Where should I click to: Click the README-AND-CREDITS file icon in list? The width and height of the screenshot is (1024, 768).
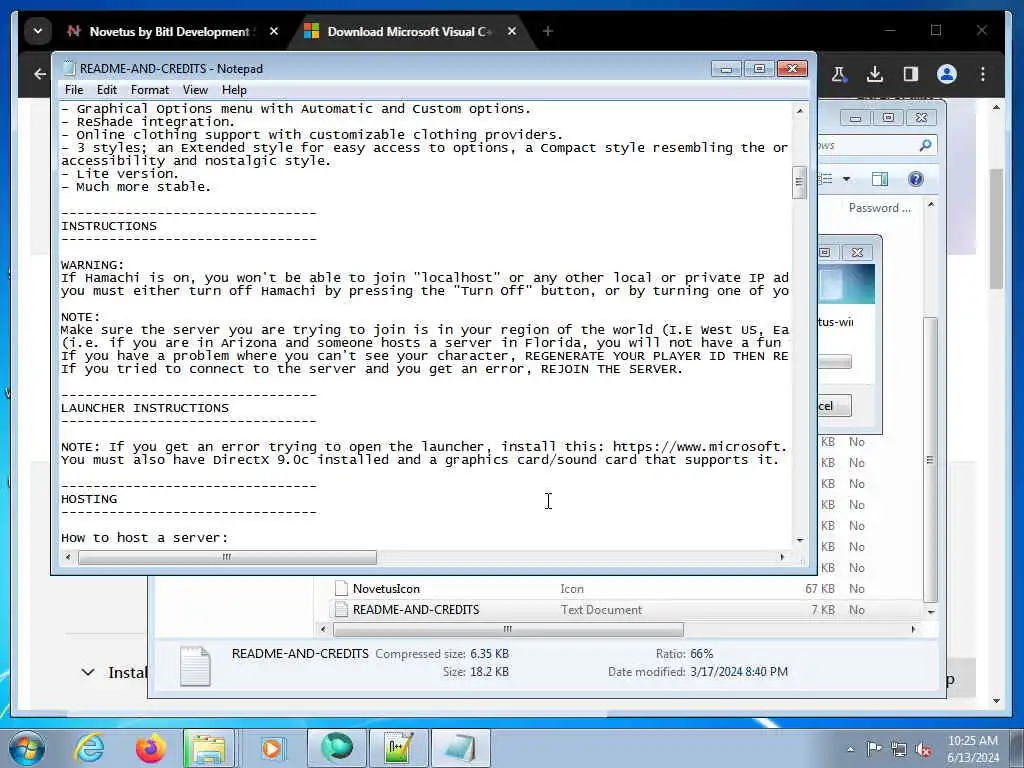click(341, 609)
